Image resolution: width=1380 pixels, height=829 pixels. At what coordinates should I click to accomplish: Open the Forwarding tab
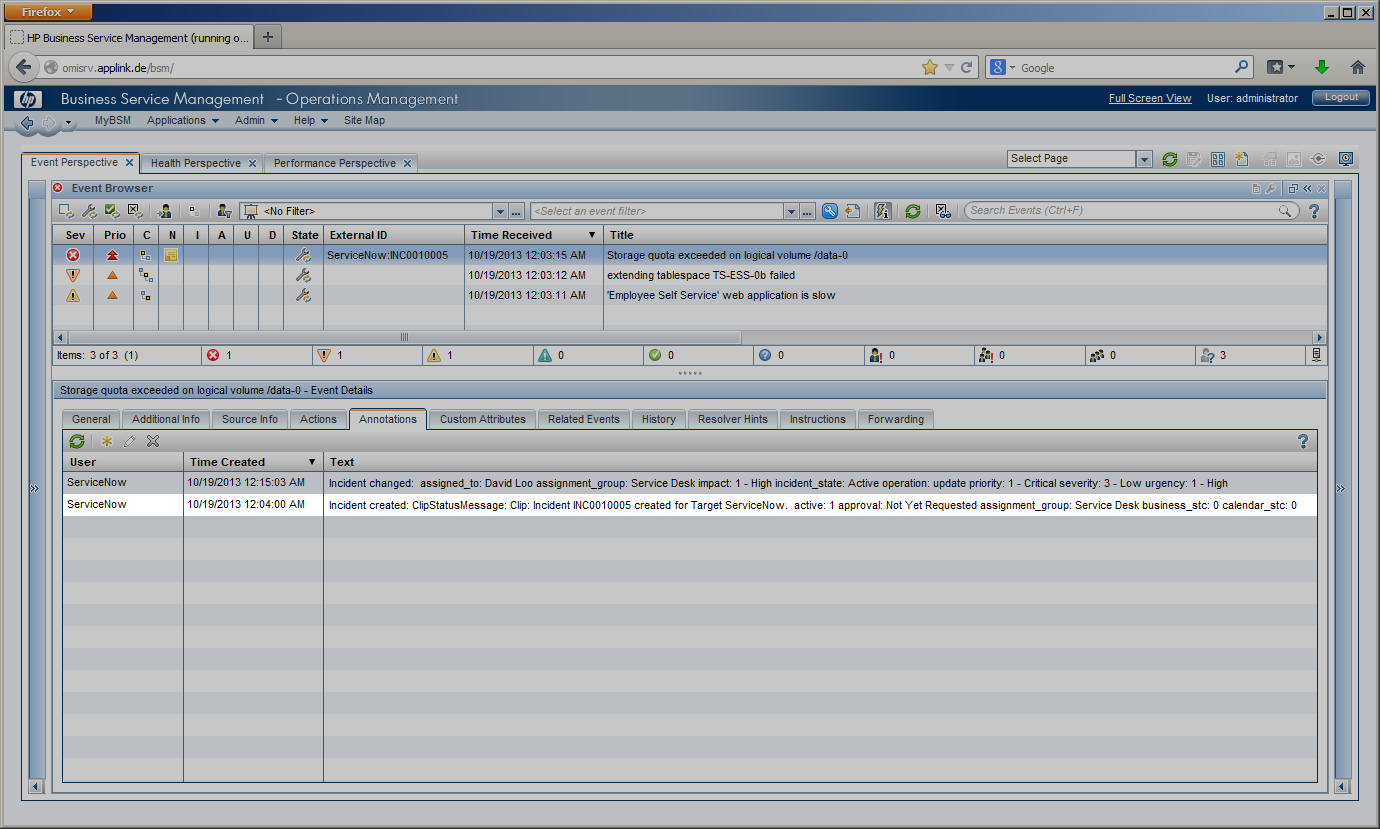[896, 419]
